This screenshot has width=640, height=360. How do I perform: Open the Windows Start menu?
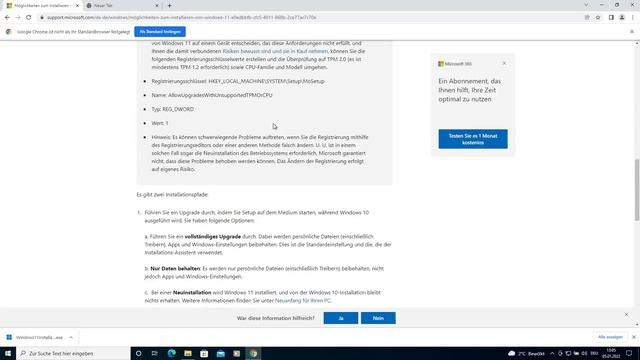(8, 353)
